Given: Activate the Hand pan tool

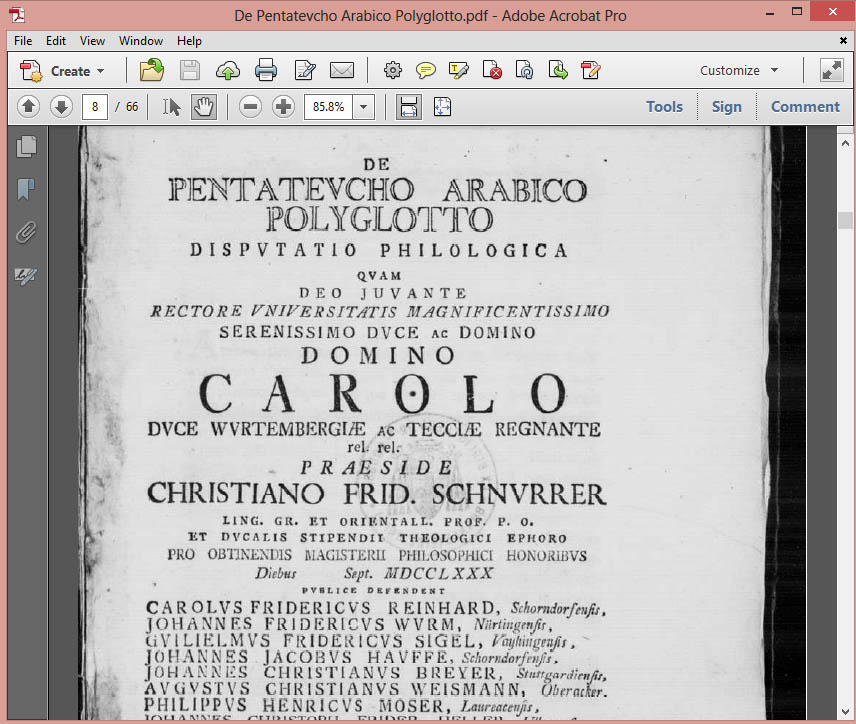Looking at the screenshot, I should pos(204,107).
